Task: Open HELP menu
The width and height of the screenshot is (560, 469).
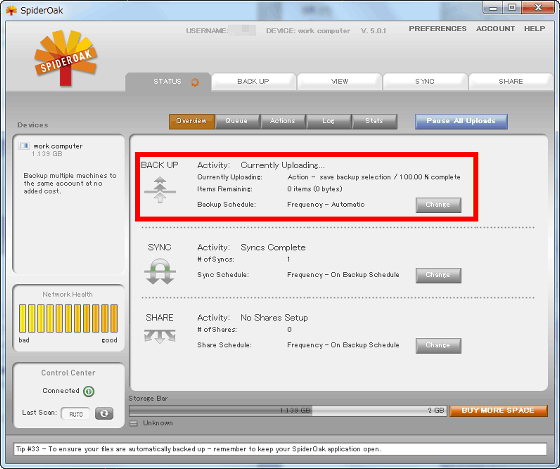Action: pyautogui.click(x=535, y=29)
